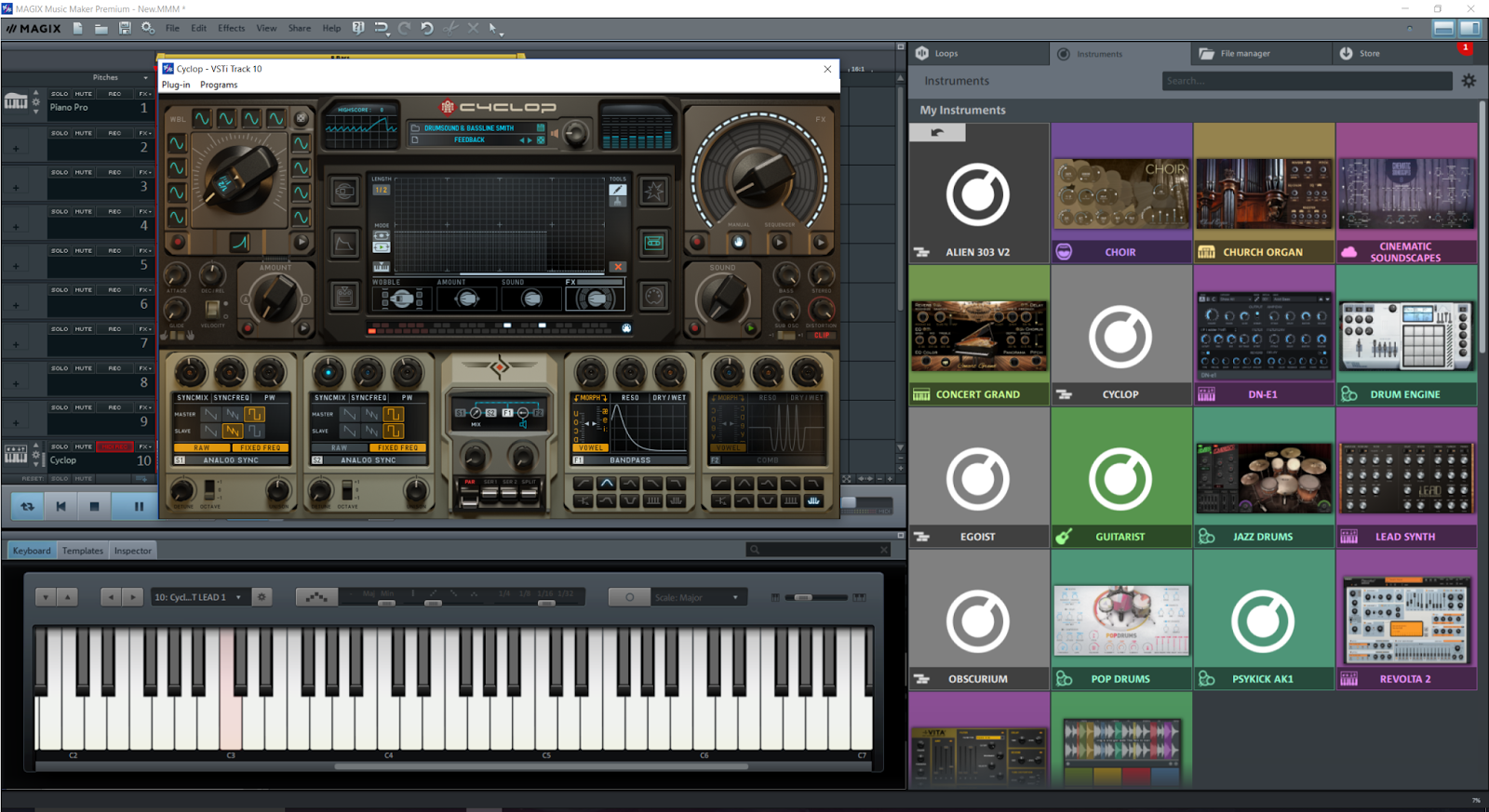Switch to the Templates tab
The width and height of the screenshot is (1489, 812).
tap(83, 551)
